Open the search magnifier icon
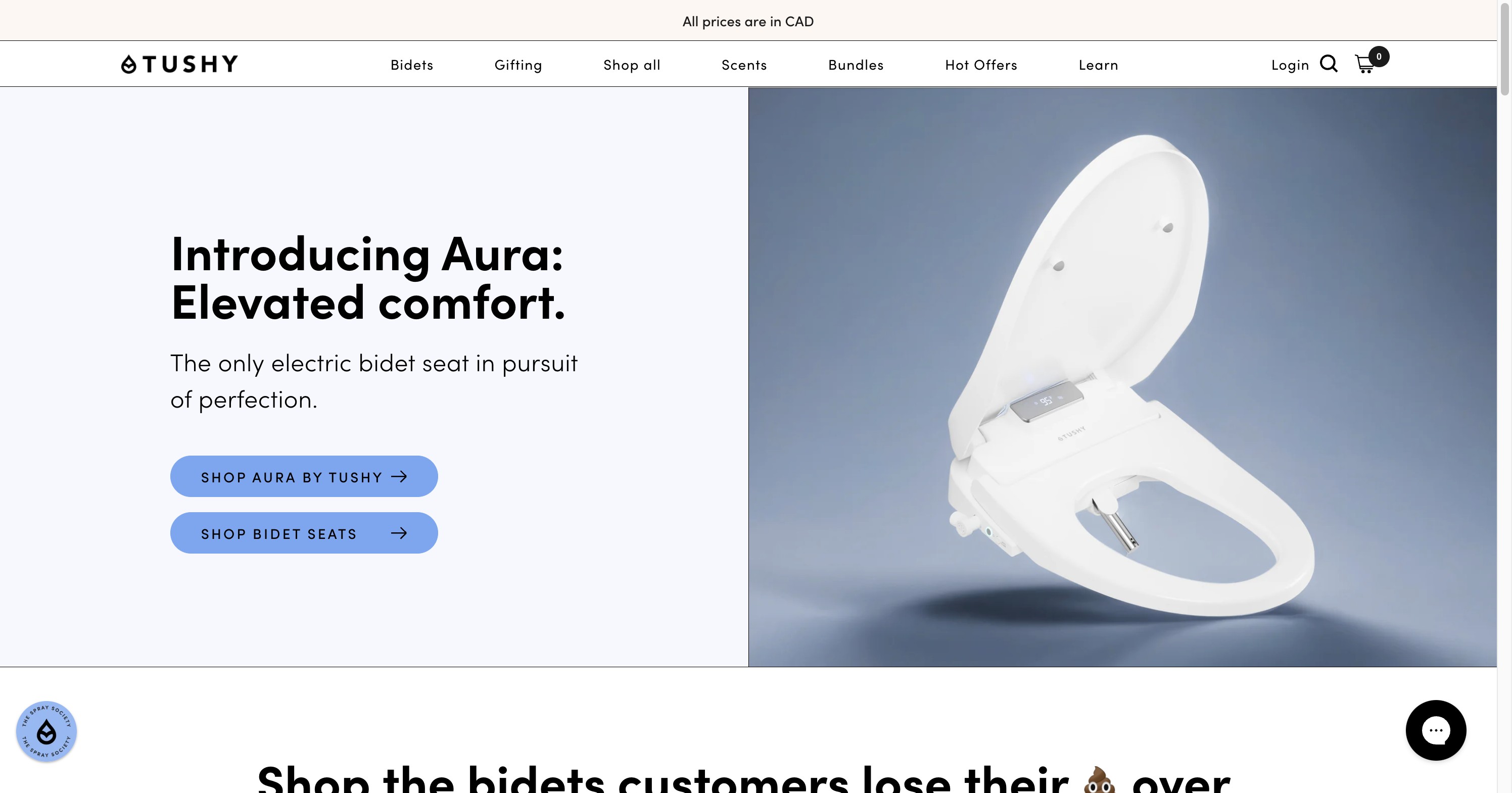This screenshot has width=1512, height=793. (x=1328, y=64)
